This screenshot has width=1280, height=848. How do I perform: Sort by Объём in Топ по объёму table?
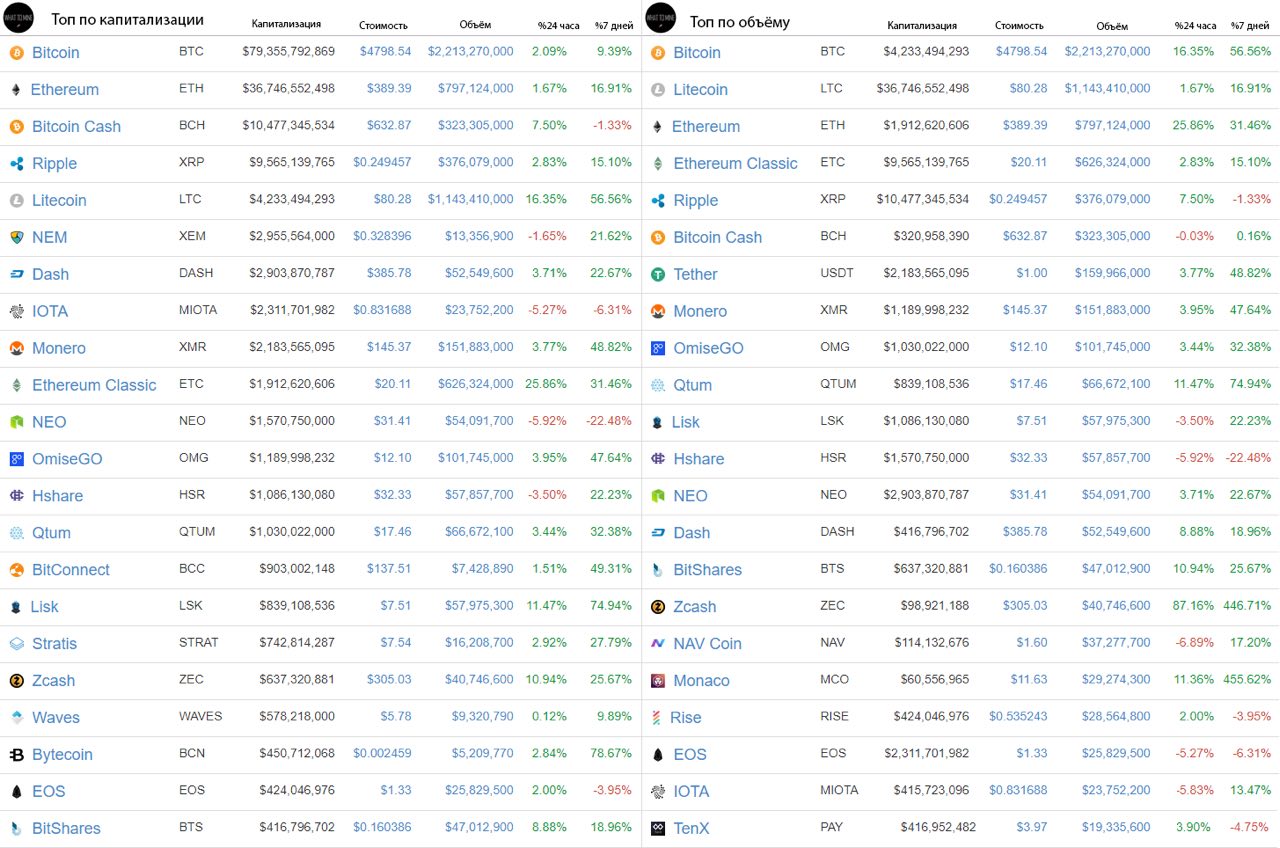coord(1111,25)
